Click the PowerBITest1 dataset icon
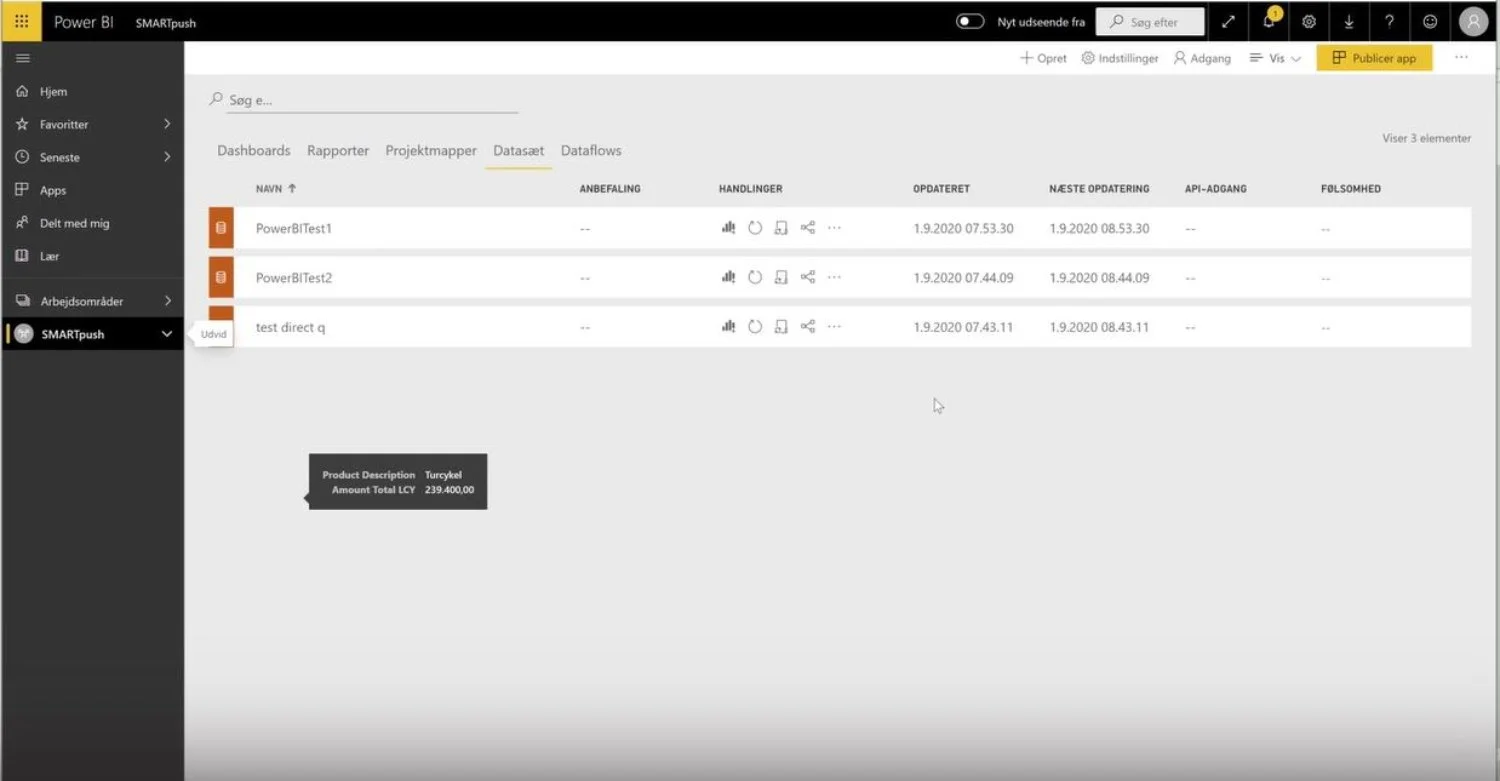 tap(221, 228)
